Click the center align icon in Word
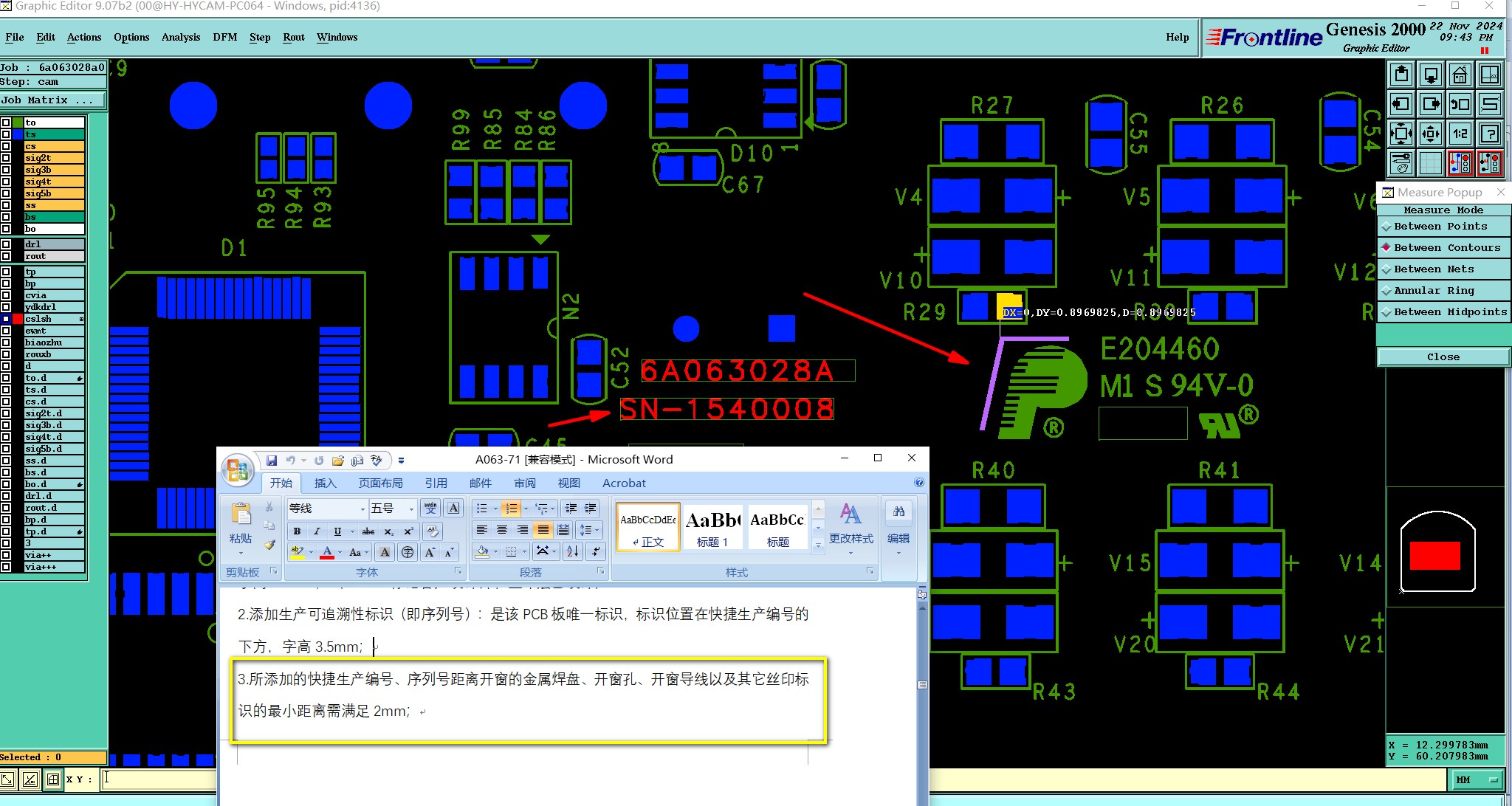The image size is (1512, 806). pyautogui.click(x=502, y=530)
